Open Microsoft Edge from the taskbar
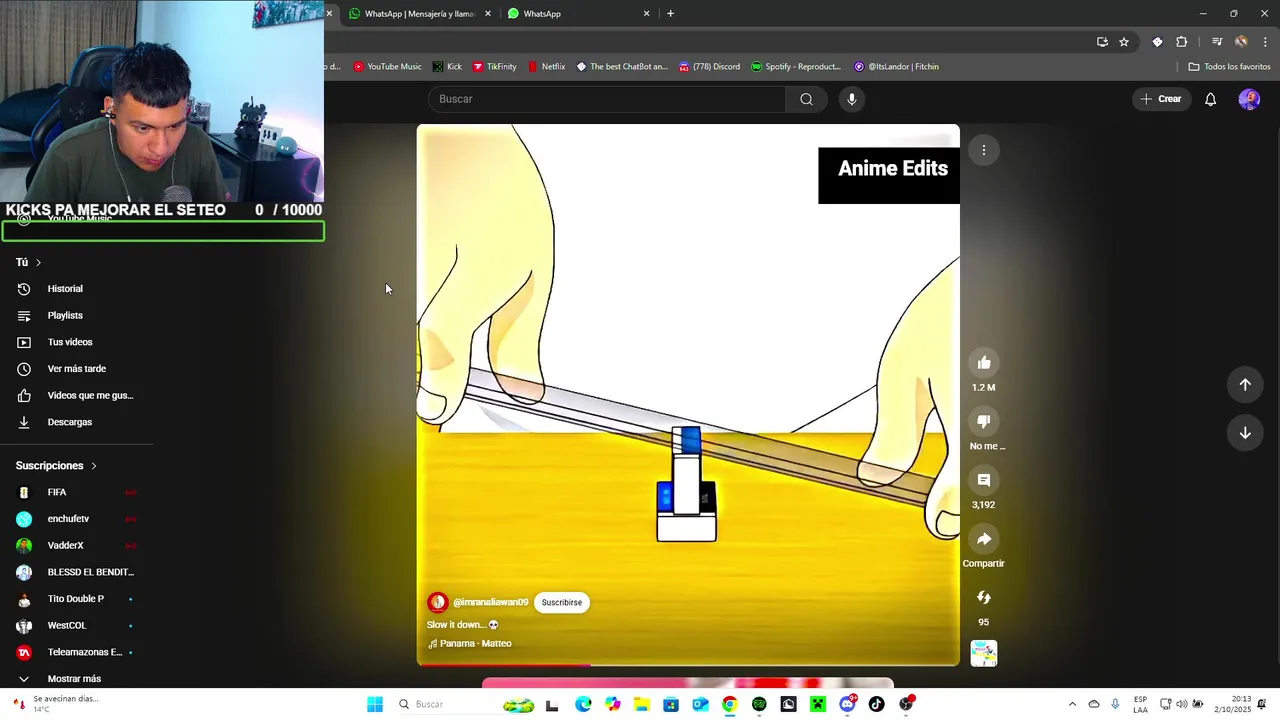Viewport: 1280px width, 720px height. click(x=583, y=704)
